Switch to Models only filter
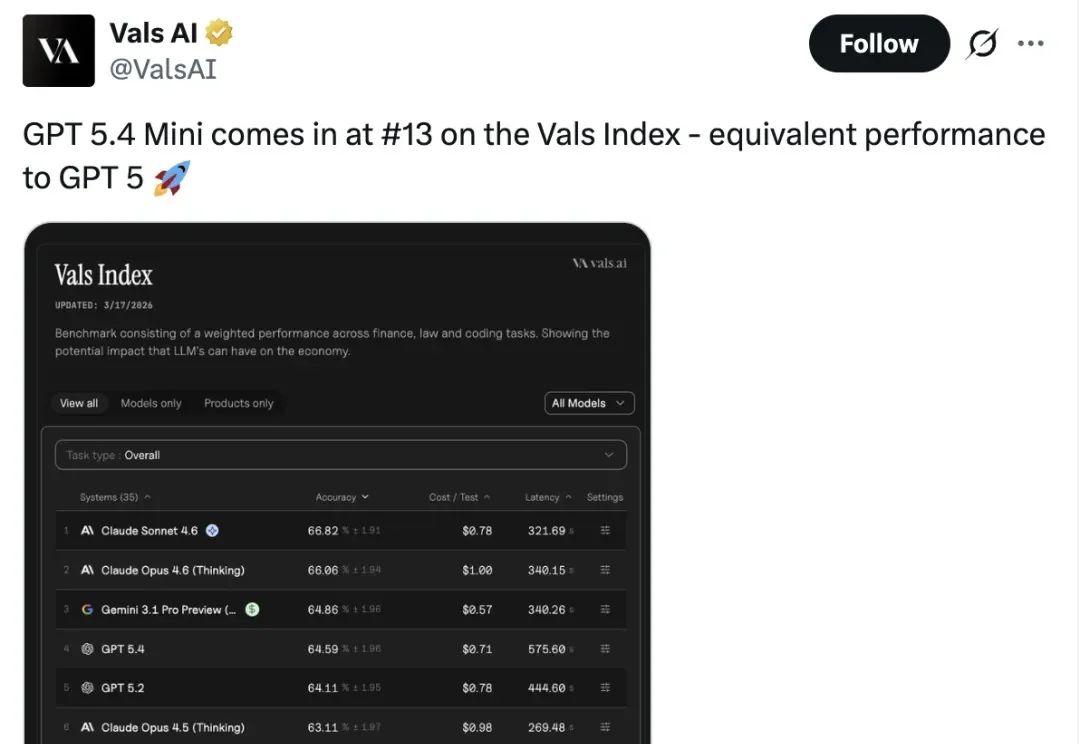 (x=151, y=403)
